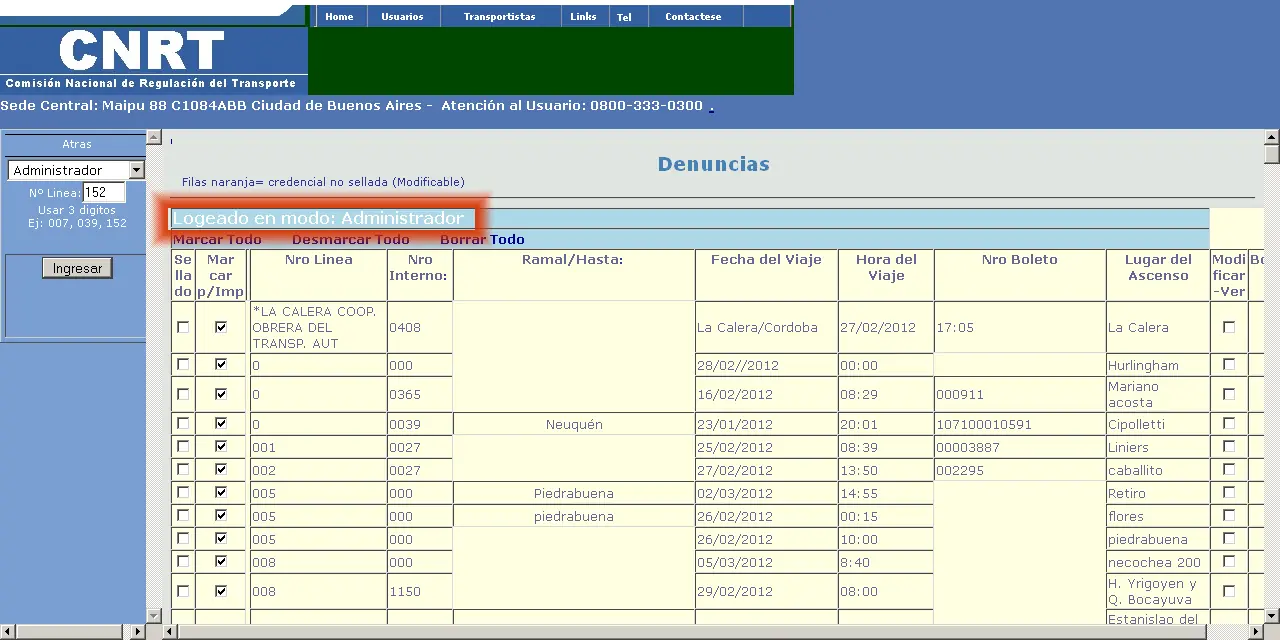
Task: Toggle Modificar checkbox for Hurlingham row
Action: click(x=1229, y=364)
